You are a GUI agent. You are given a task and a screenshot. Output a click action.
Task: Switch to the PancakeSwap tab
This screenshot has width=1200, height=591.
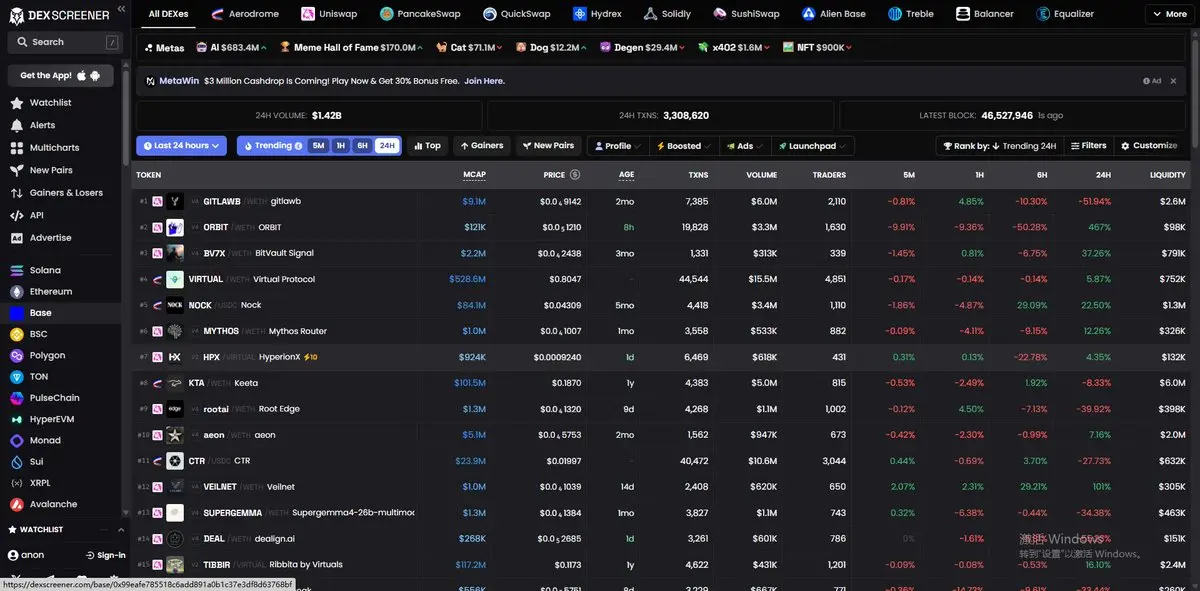pos(420,14)
